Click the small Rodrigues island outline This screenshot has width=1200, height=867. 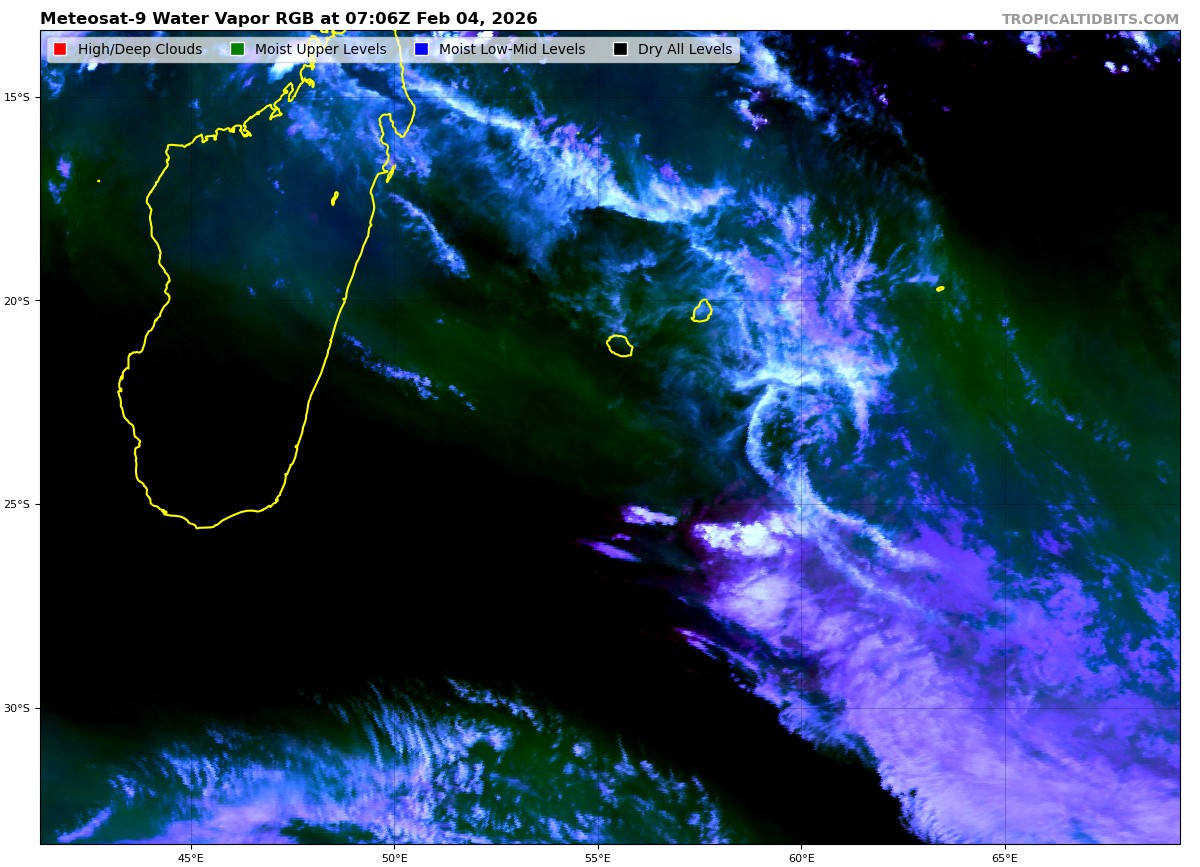(x=940, y=289)
